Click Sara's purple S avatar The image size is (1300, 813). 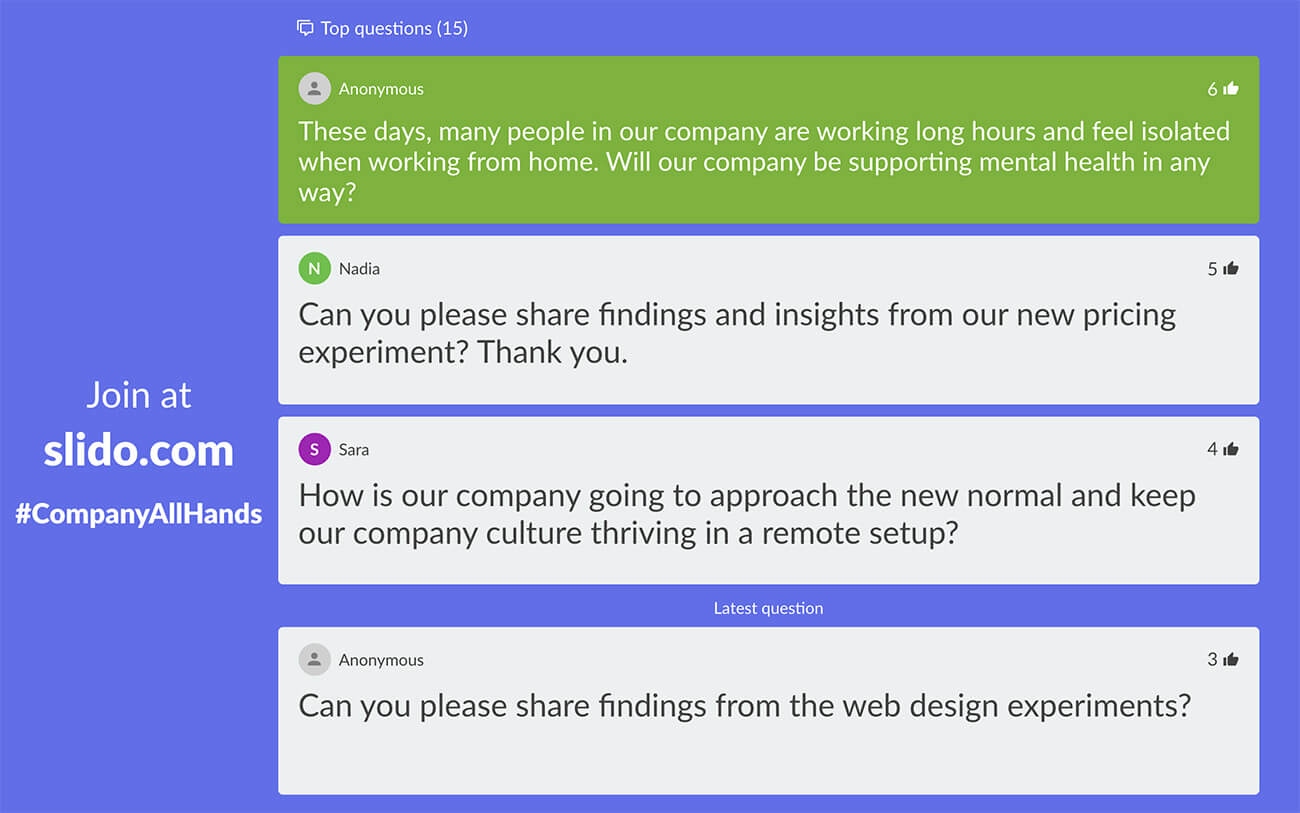(x=314, y=450)
